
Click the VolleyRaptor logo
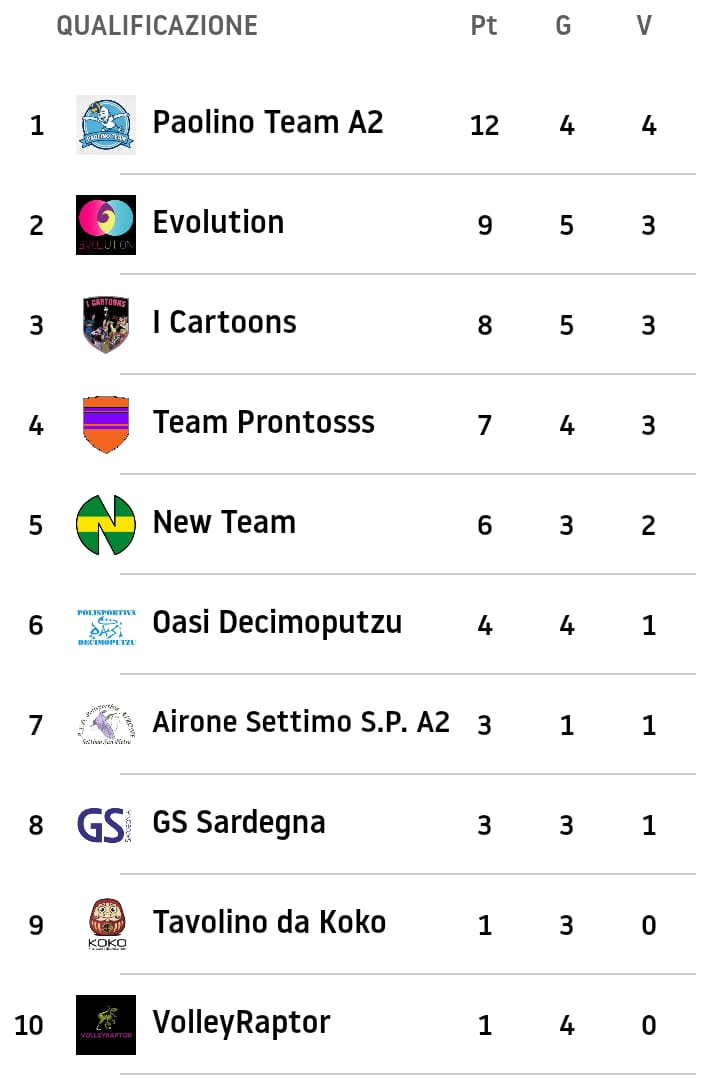click(x=106, y=1025)
